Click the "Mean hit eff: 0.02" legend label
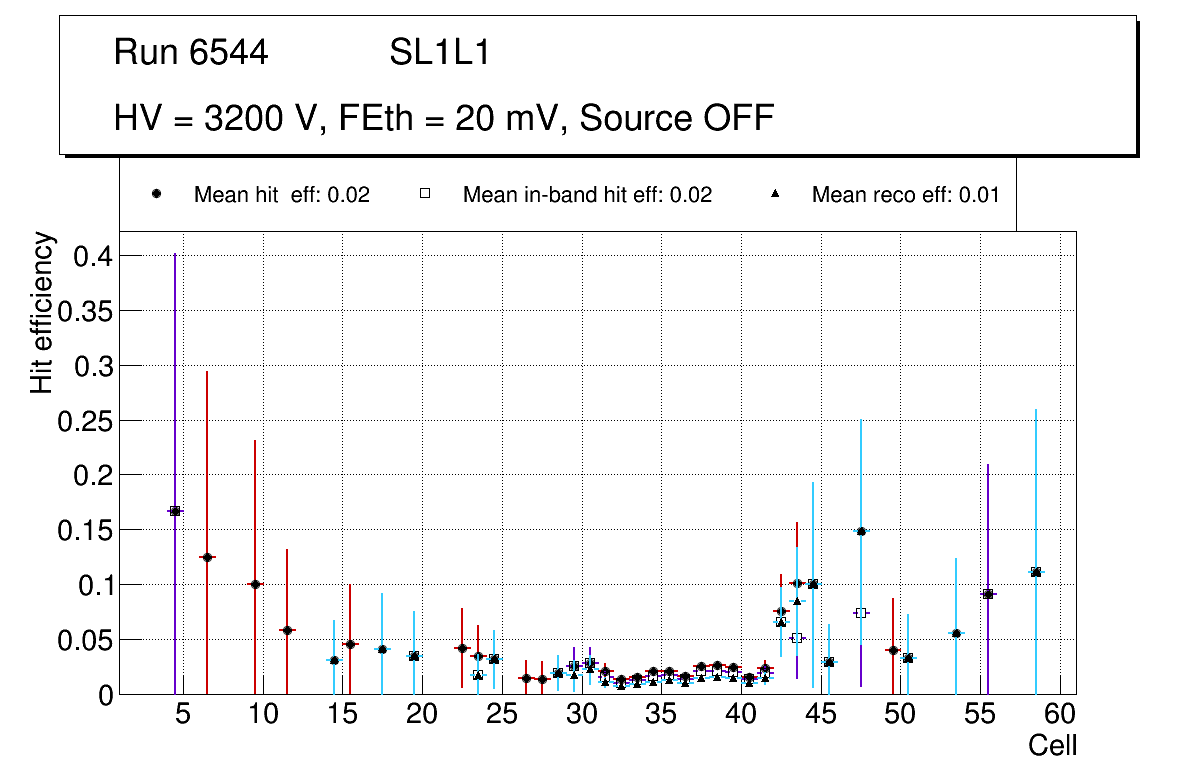This screenshot has height=772, width=1196. coord(281,195)
